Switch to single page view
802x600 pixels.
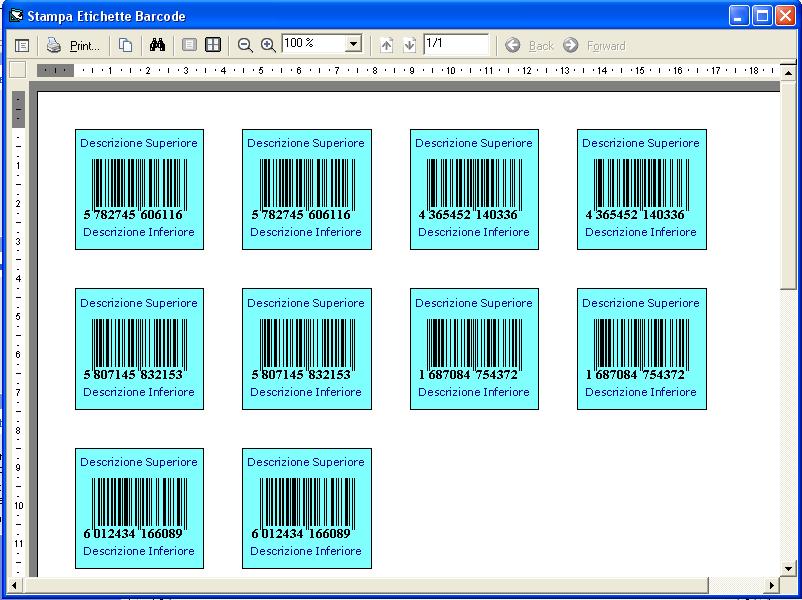pyautogui.click(x=189, y=45)
